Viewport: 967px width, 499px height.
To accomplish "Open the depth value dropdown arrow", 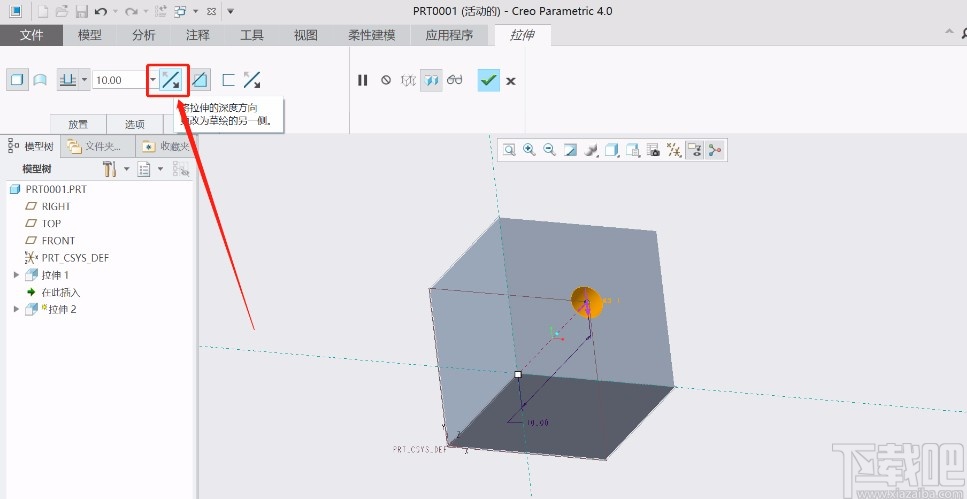I will [x=152, y=80].
